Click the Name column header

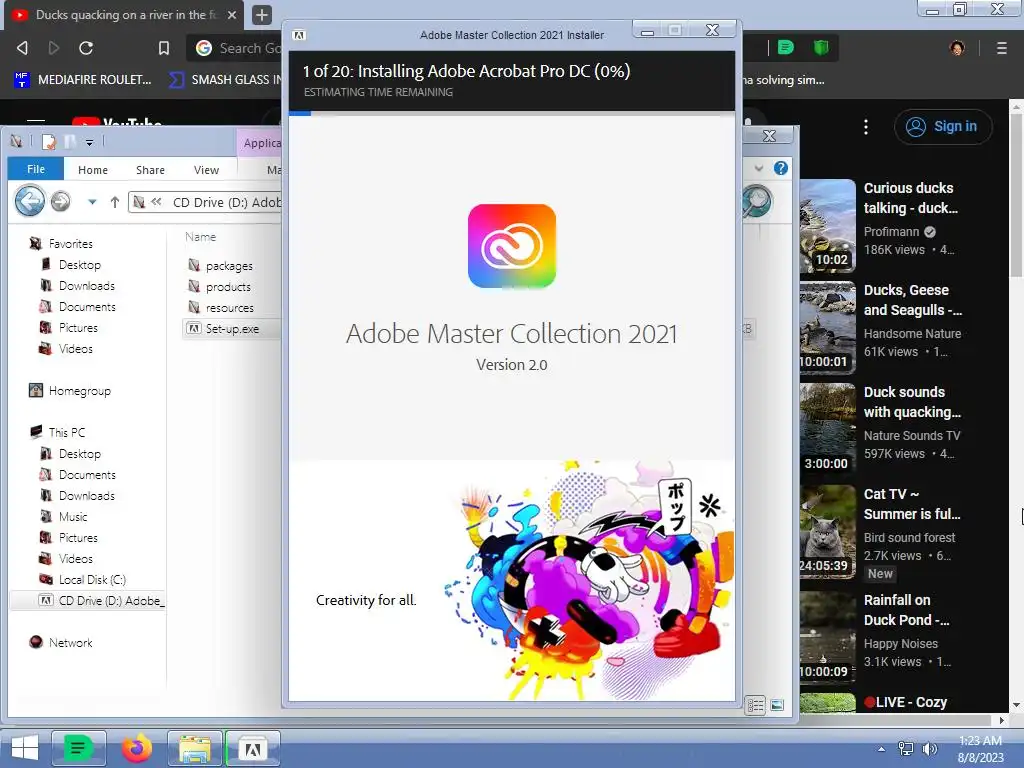[x=200, y=237]
